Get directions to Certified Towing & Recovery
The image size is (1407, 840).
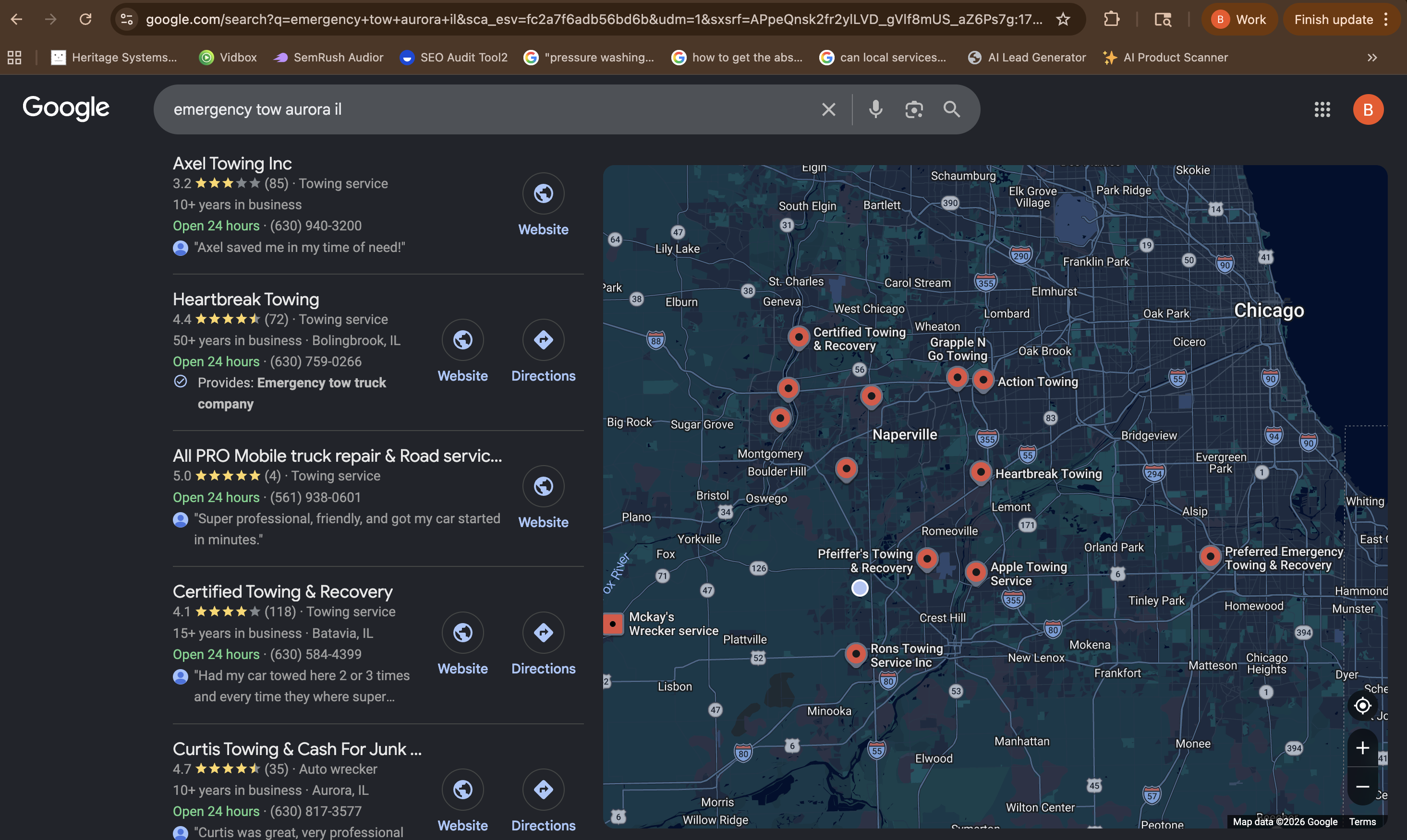543,645
